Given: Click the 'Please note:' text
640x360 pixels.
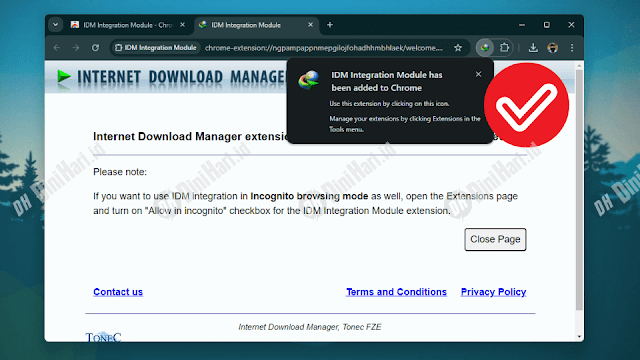Looking at the screenshot, I should [x=120, y=172].
